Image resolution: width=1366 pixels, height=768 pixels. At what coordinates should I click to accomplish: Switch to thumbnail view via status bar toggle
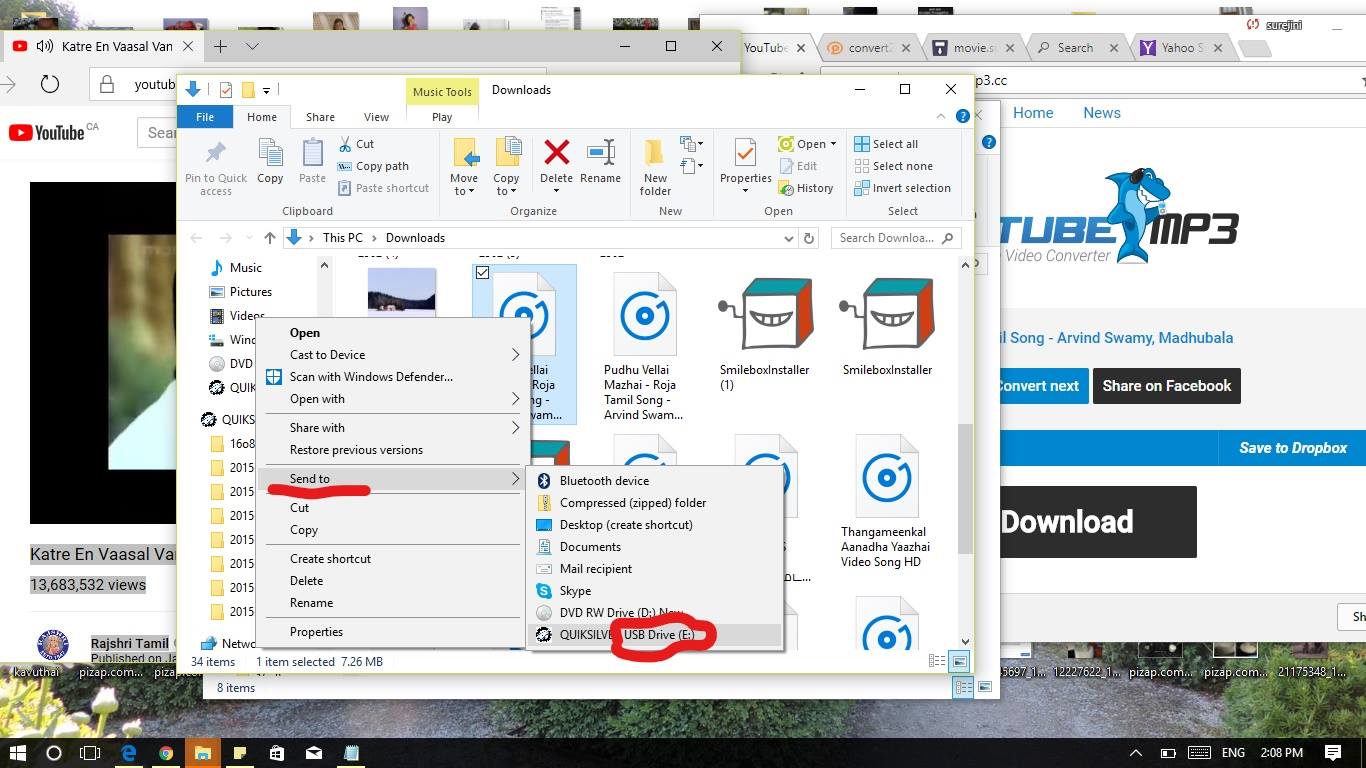[x=957, y=661]
